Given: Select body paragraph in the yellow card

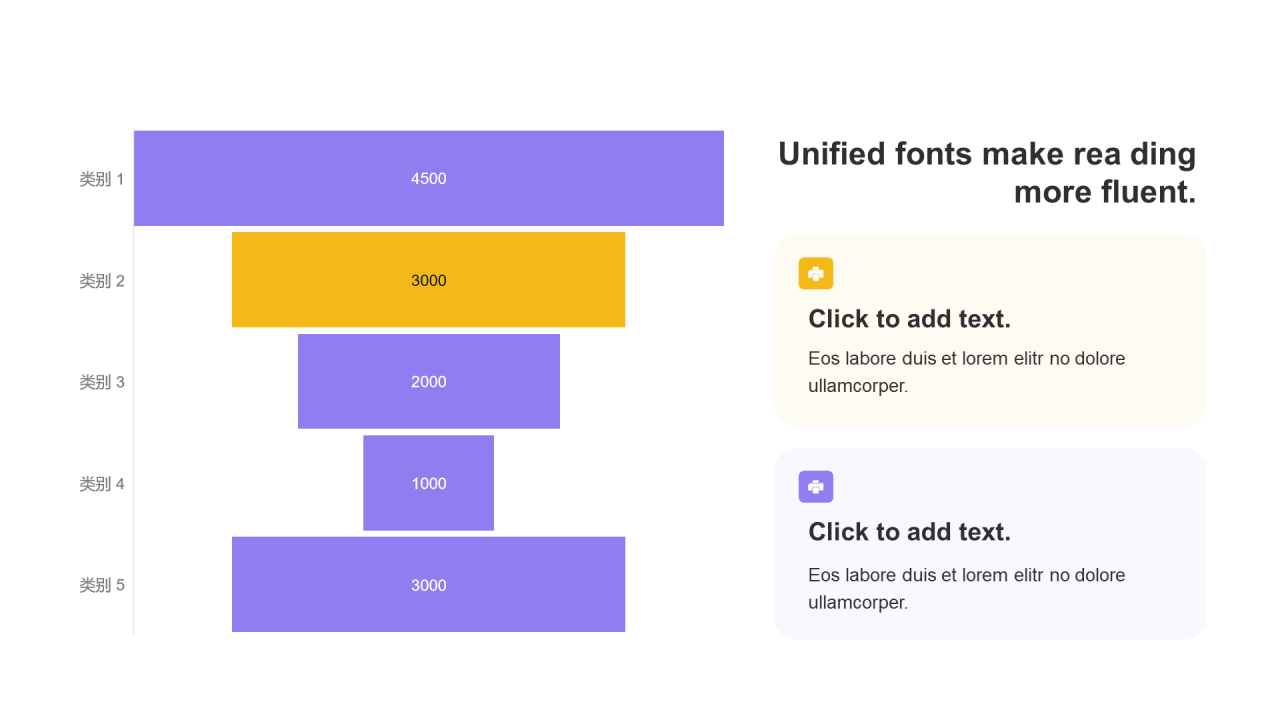Looking at the screenshot, I should [x=966, y=372].
